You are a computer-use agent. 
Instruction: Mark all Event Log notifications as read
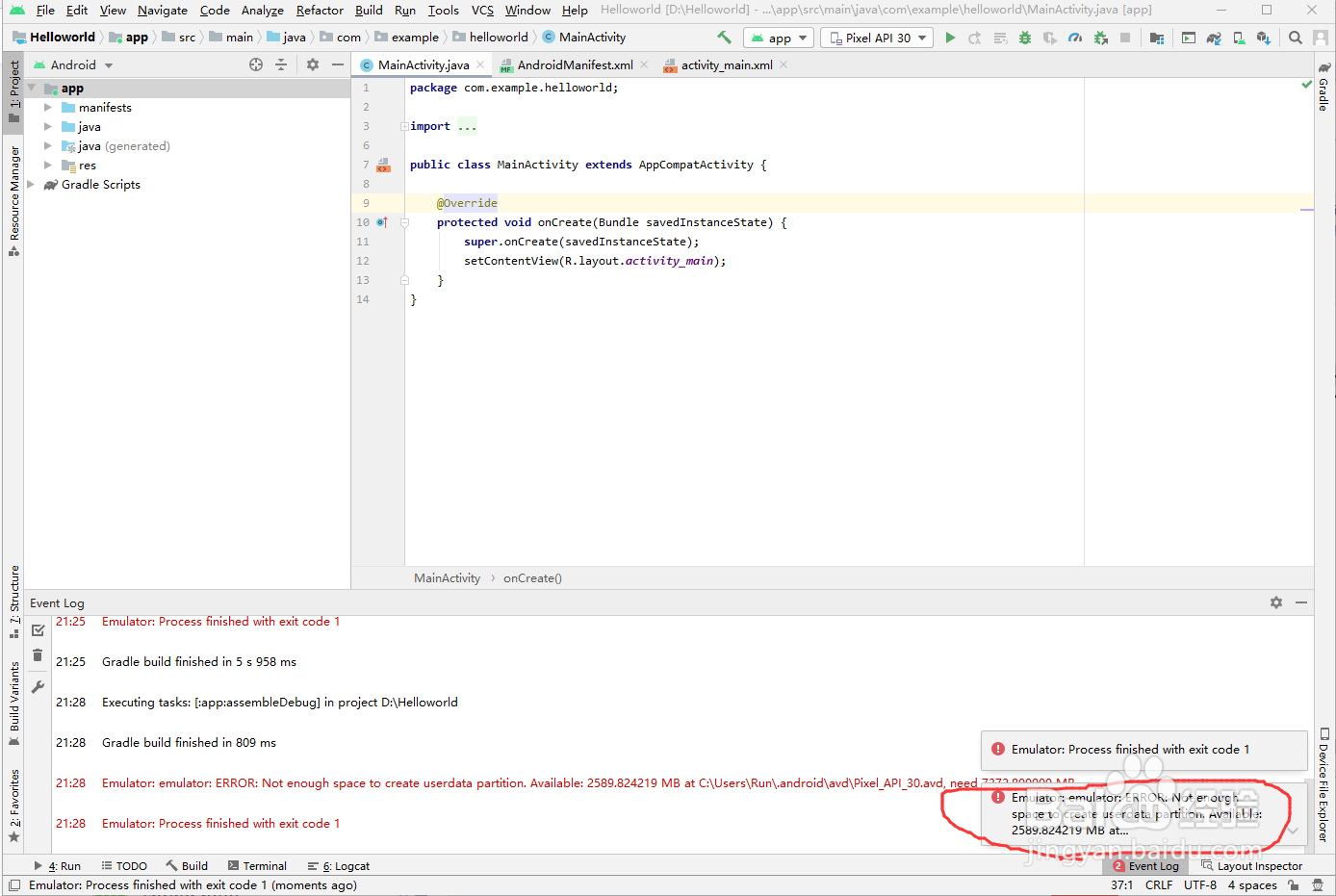[38, 630]
